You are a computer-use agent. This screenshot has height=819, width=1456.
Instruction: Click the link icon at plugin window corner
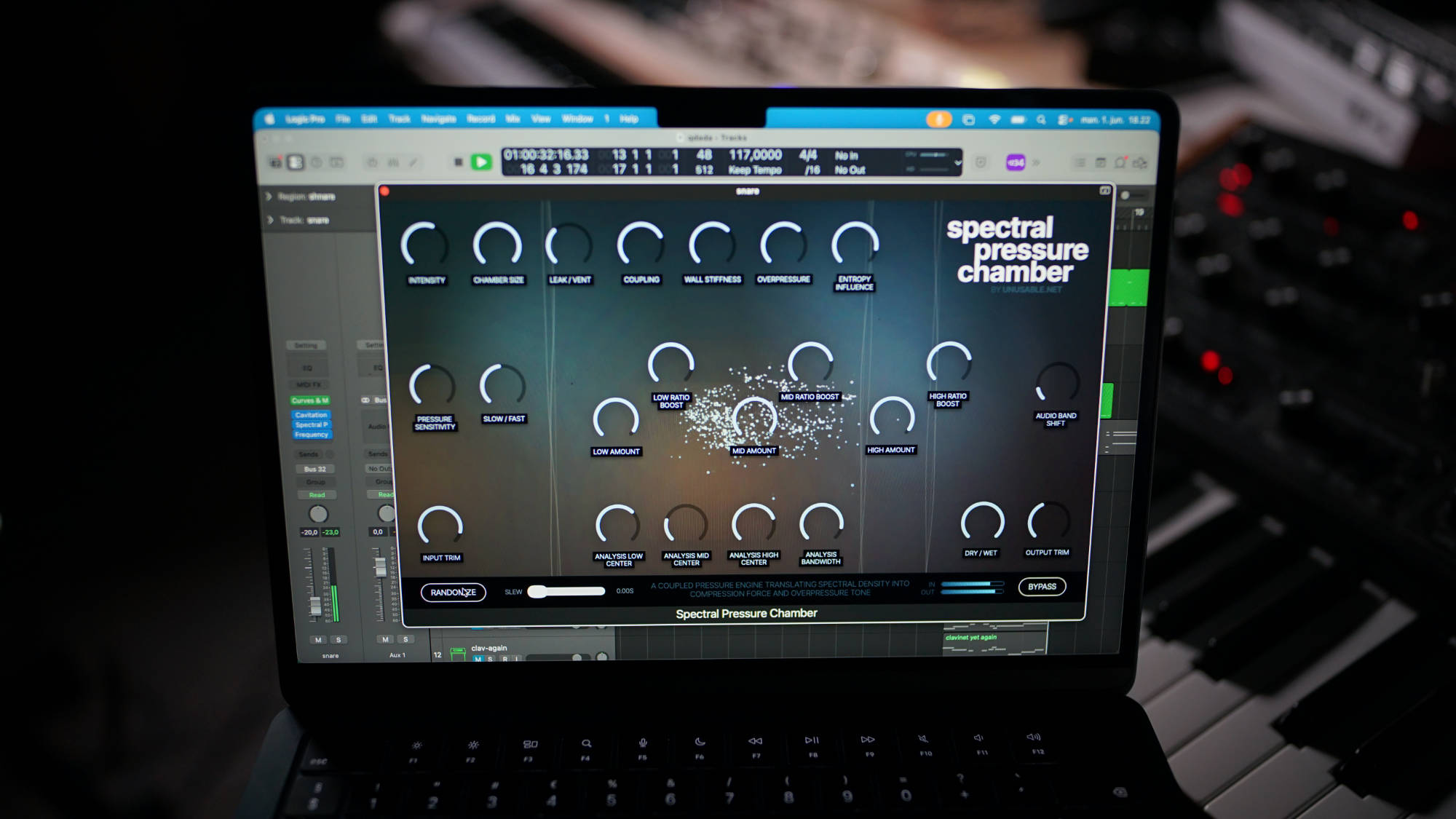[1104, 191]
